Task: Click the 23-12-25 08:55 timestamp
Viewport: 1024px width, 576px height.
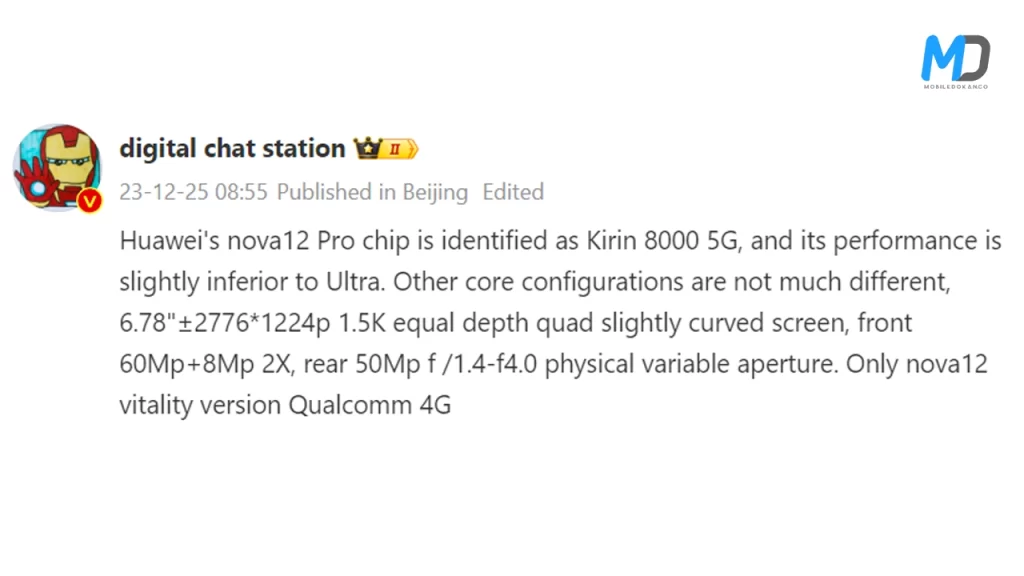Action: [x=193, y=192]
